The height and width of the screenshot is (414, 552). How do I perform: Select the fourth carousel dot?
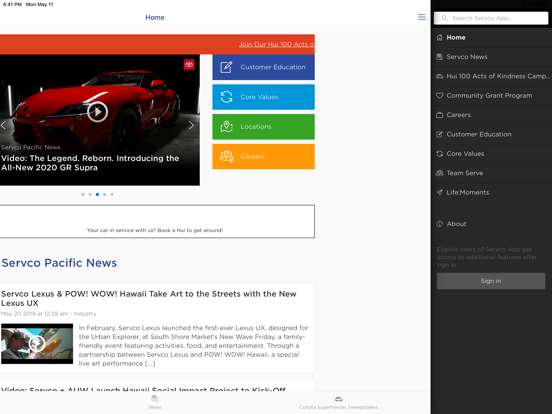[x=105, y=194]
